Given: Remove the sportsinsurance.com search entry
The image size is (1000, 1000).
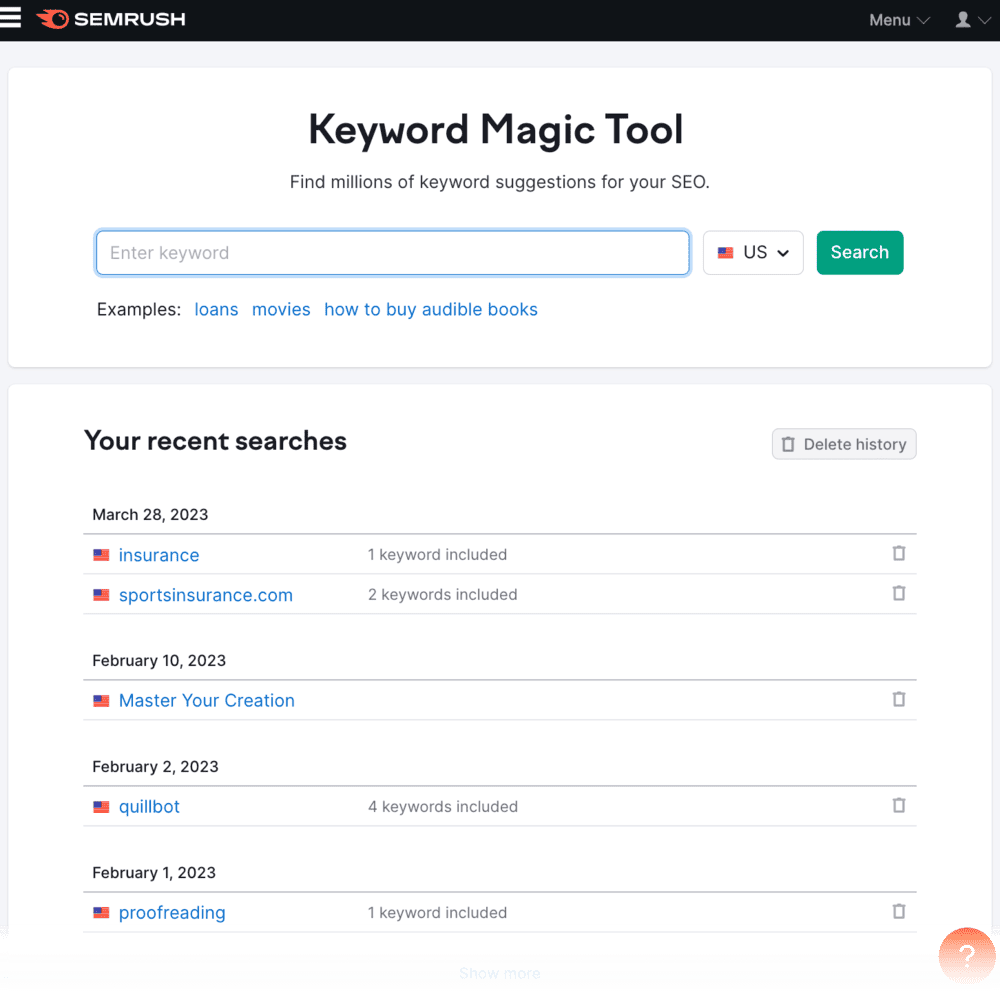Looking at the screenshot, I should (899, 594).
